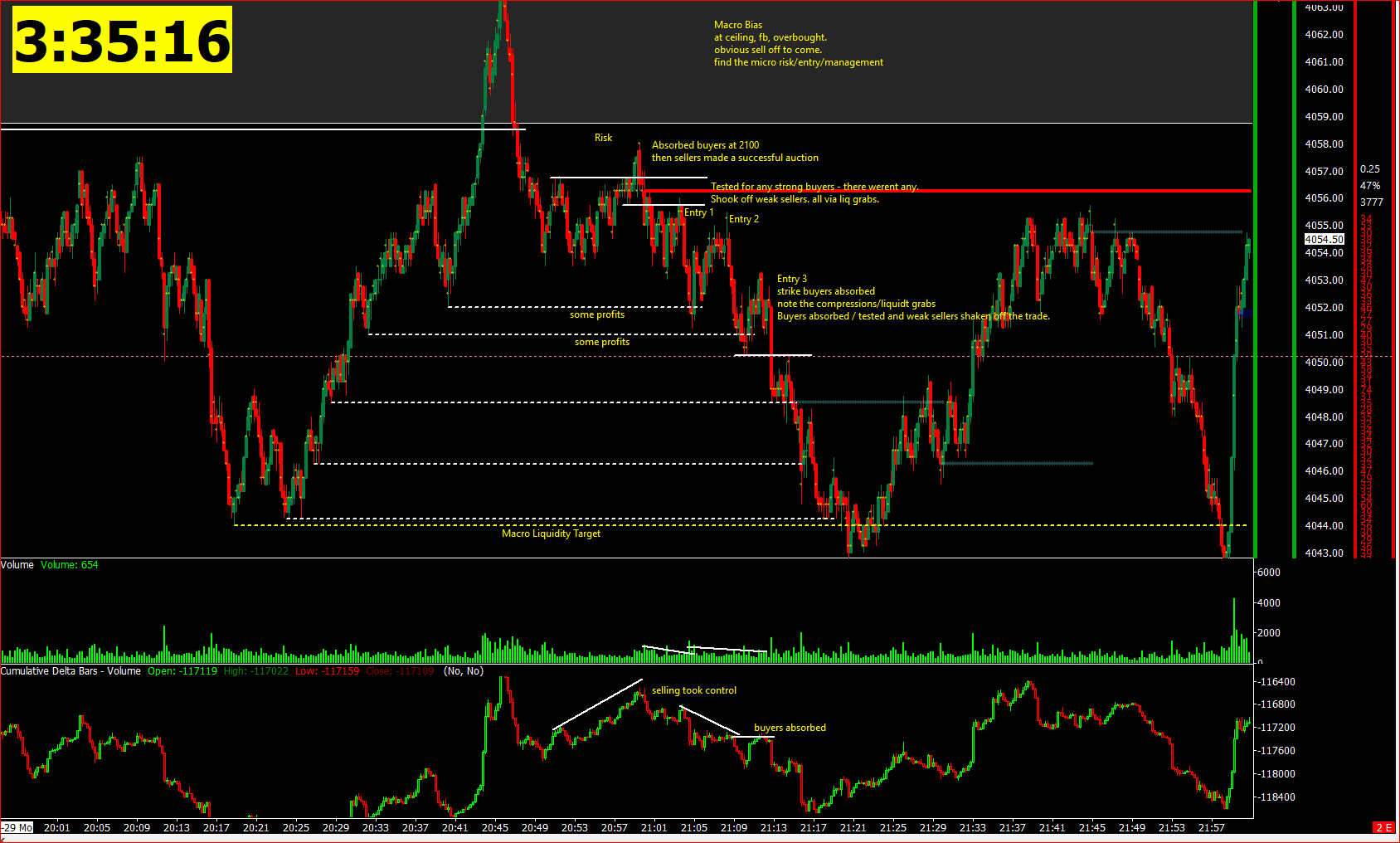Click the 21:33 time axis label
The image size is (1400, 843).
[973, 827]
